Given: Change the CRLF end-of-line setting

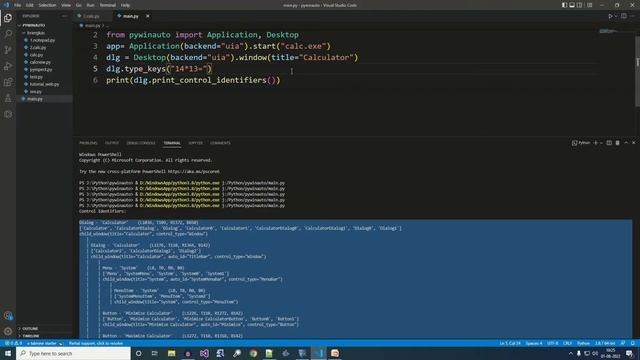Looking at the screenshot, I should [x=567, y=343].
